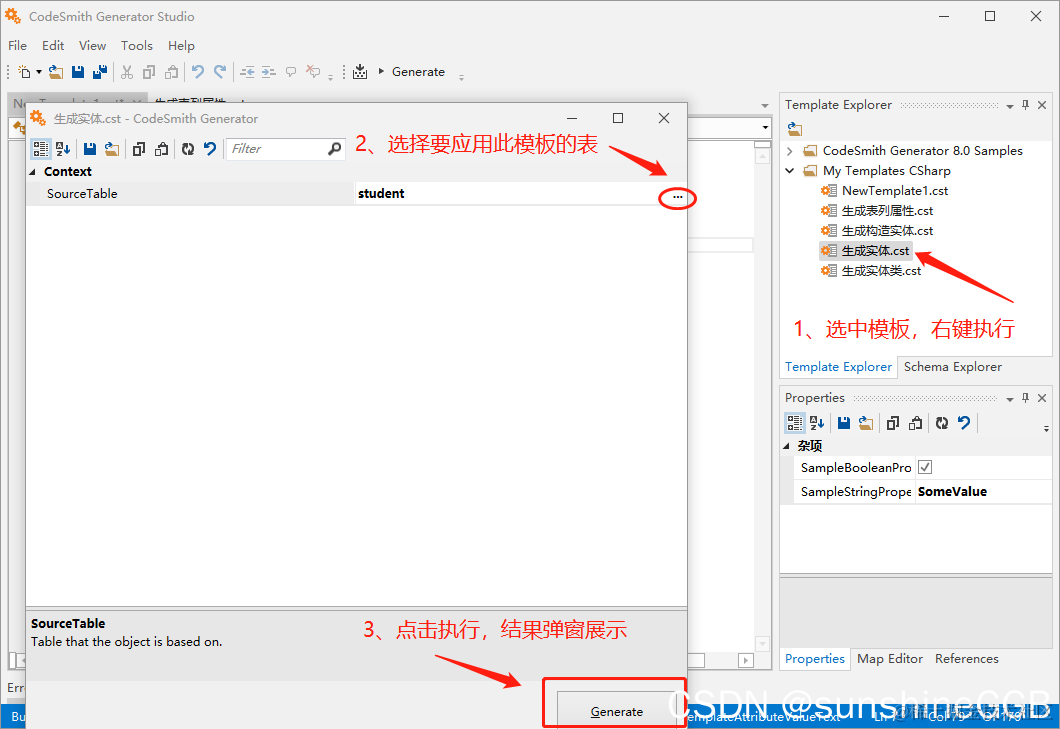This screenshot has width=1060, height=729.
Task: Click the Open file icon in main toolbar
Action: pos(56,72)
